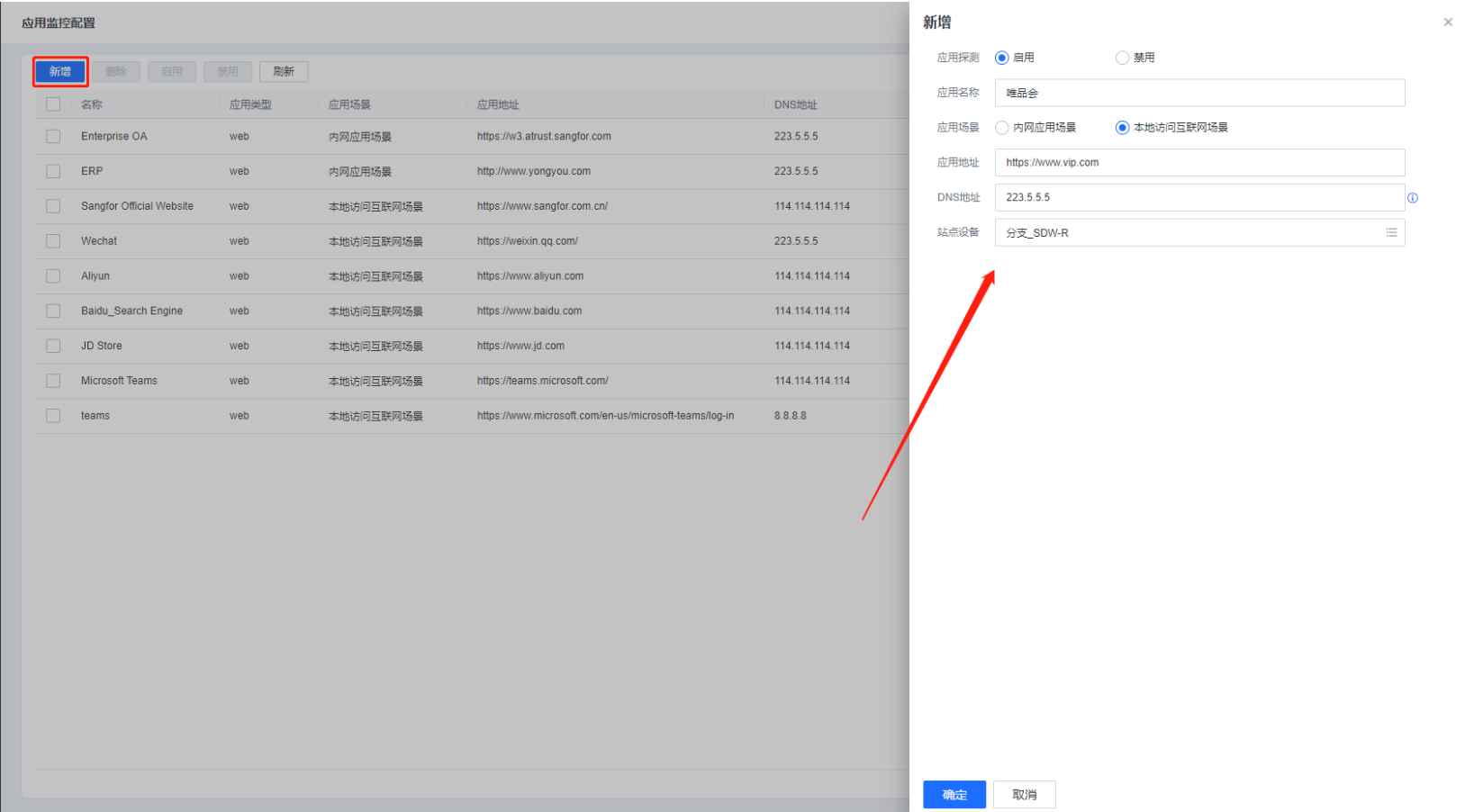Click the DNS address info icon
The image size is (1483, 812).
tap(1412, 198)
